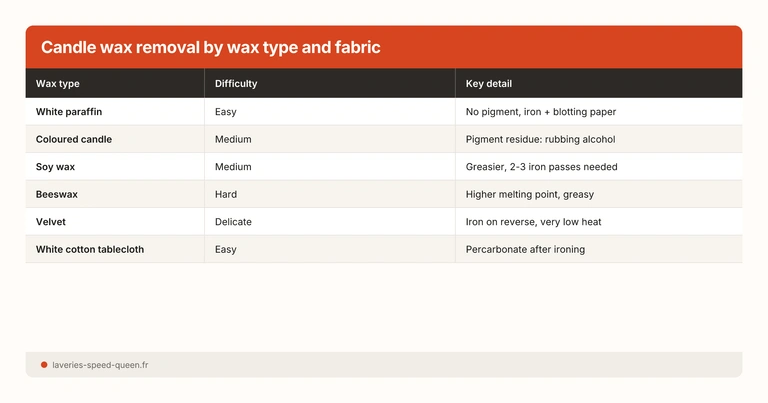The width and height of the screenshot is (768, 403).
Task: Click the 'White cotton tablecloth' row label
Action: (x=90, y=249)
